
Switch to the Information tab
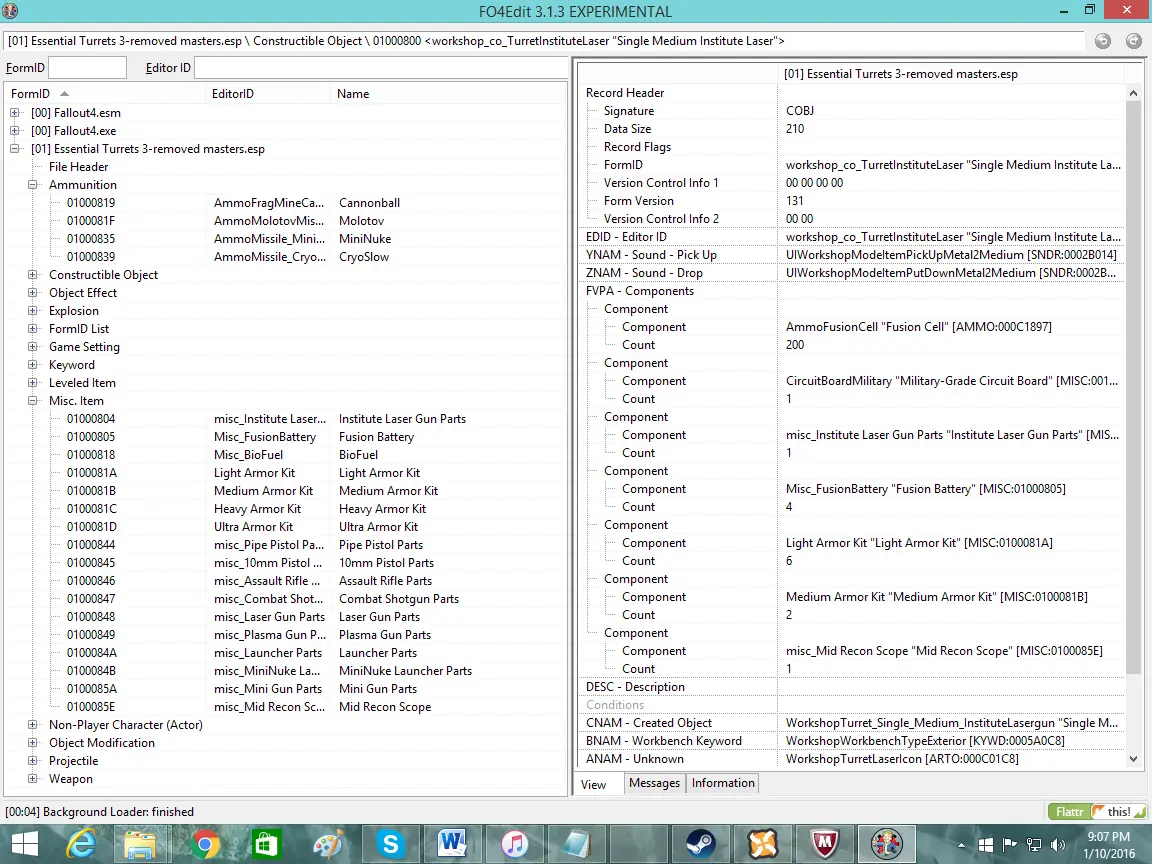(723, 783)
